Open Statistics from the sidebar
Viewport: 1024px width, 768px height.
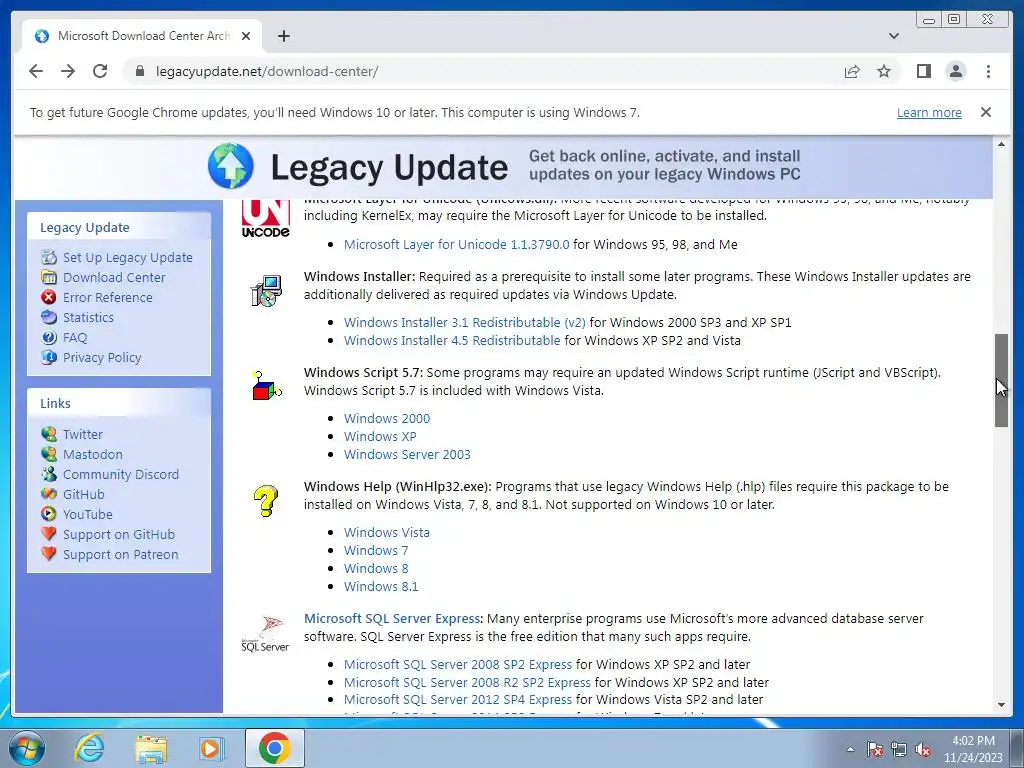[88, 317]
